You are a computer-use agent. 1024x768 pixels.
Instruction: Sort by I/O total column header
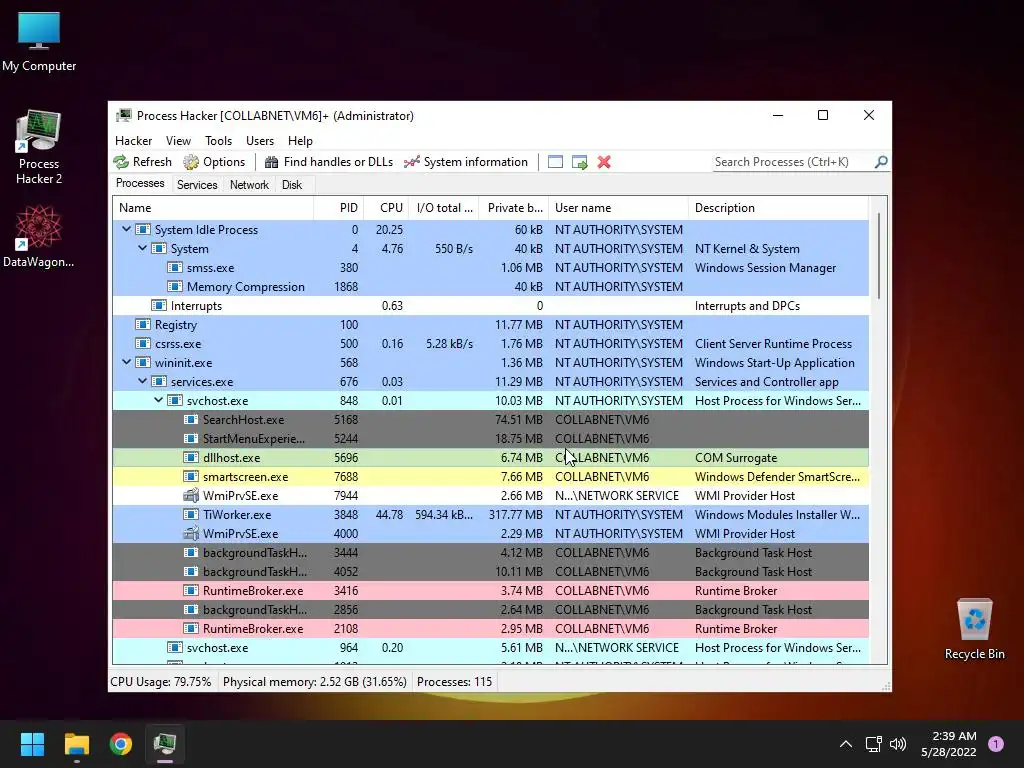[443, 208]
